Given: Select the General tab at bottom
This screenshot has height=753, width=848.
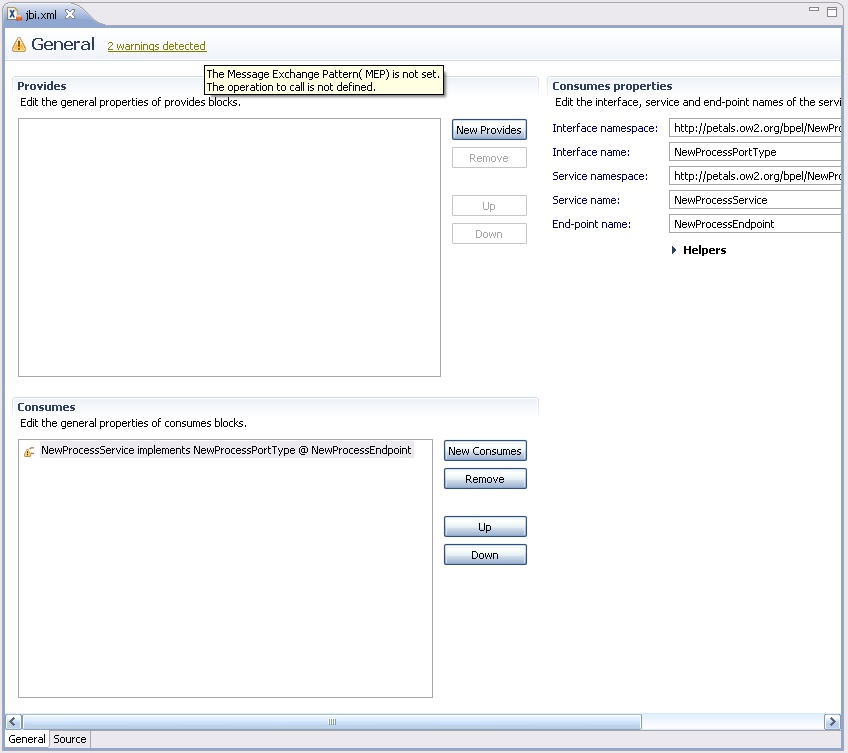Looking at the screenshot, I should point(27,739).
